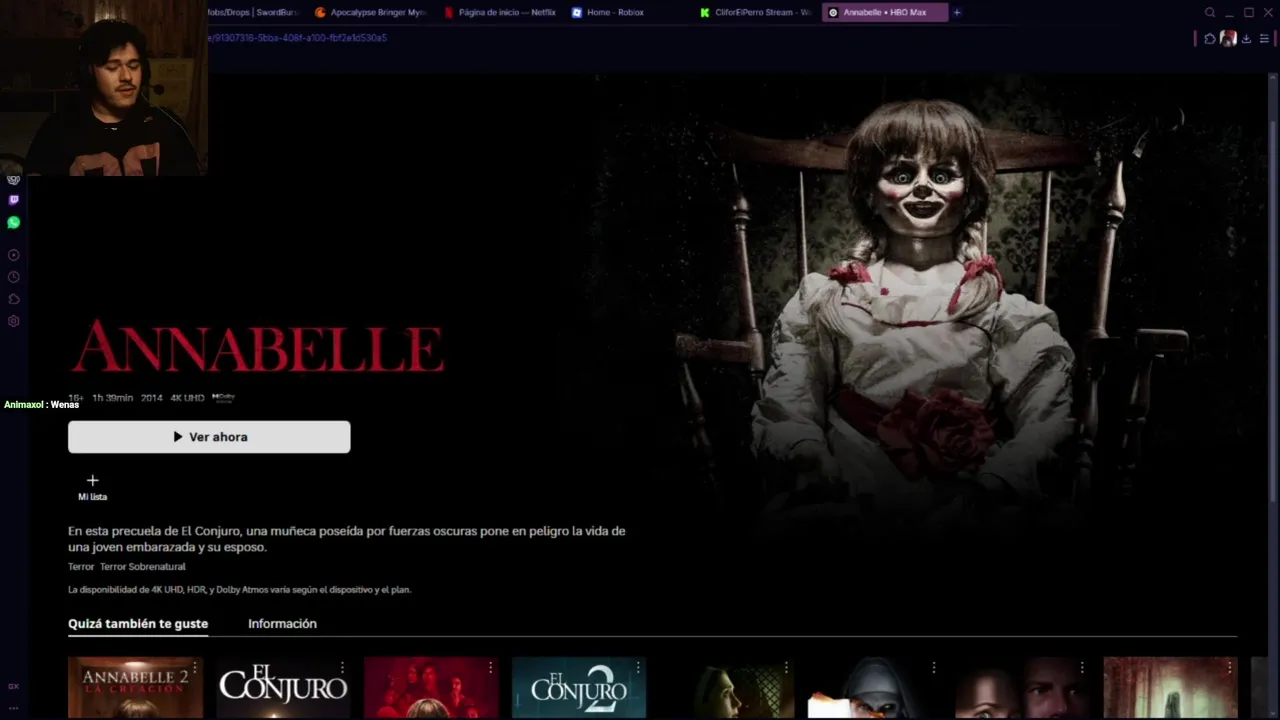The image size is (1280, 720).
Task: Open the El Conjuro 2 thumbnail
Action: click(x=579, y=688)
